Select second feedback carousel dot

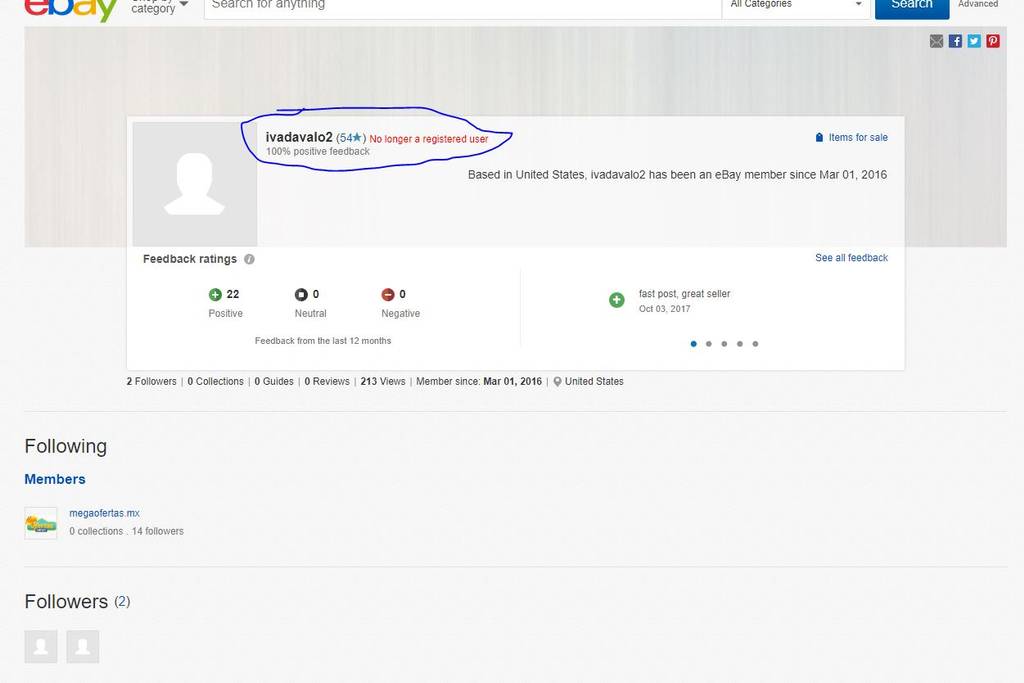pos(709,343)
